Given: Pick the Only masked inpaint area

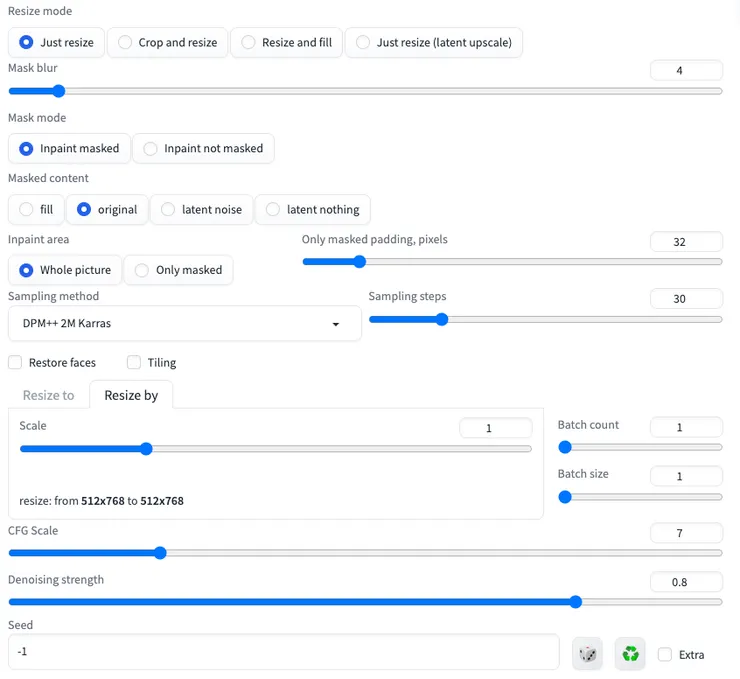Looking at the screenshot, I should pos(178,270).
